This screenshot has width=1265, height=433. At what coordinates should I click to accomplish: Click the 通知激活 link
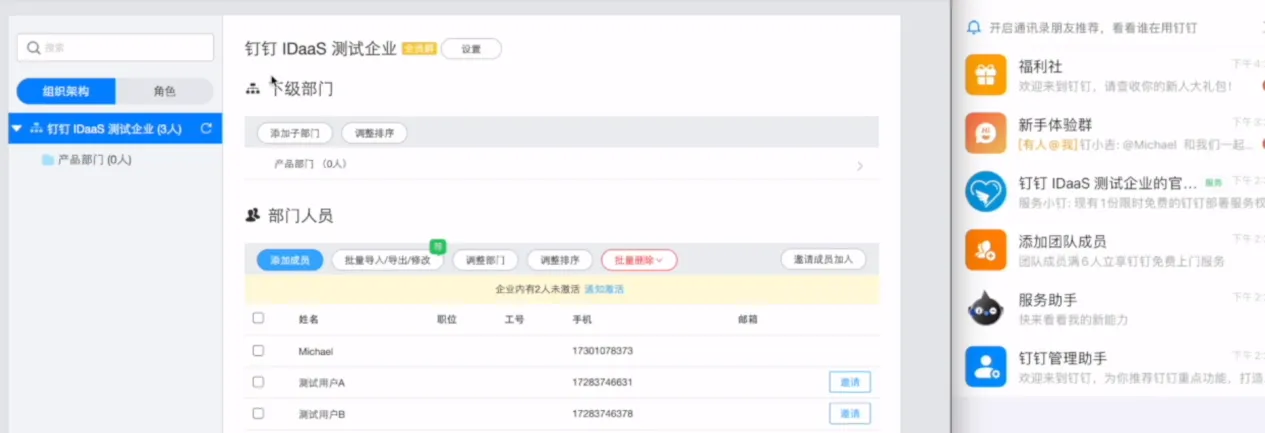point(604,289)
